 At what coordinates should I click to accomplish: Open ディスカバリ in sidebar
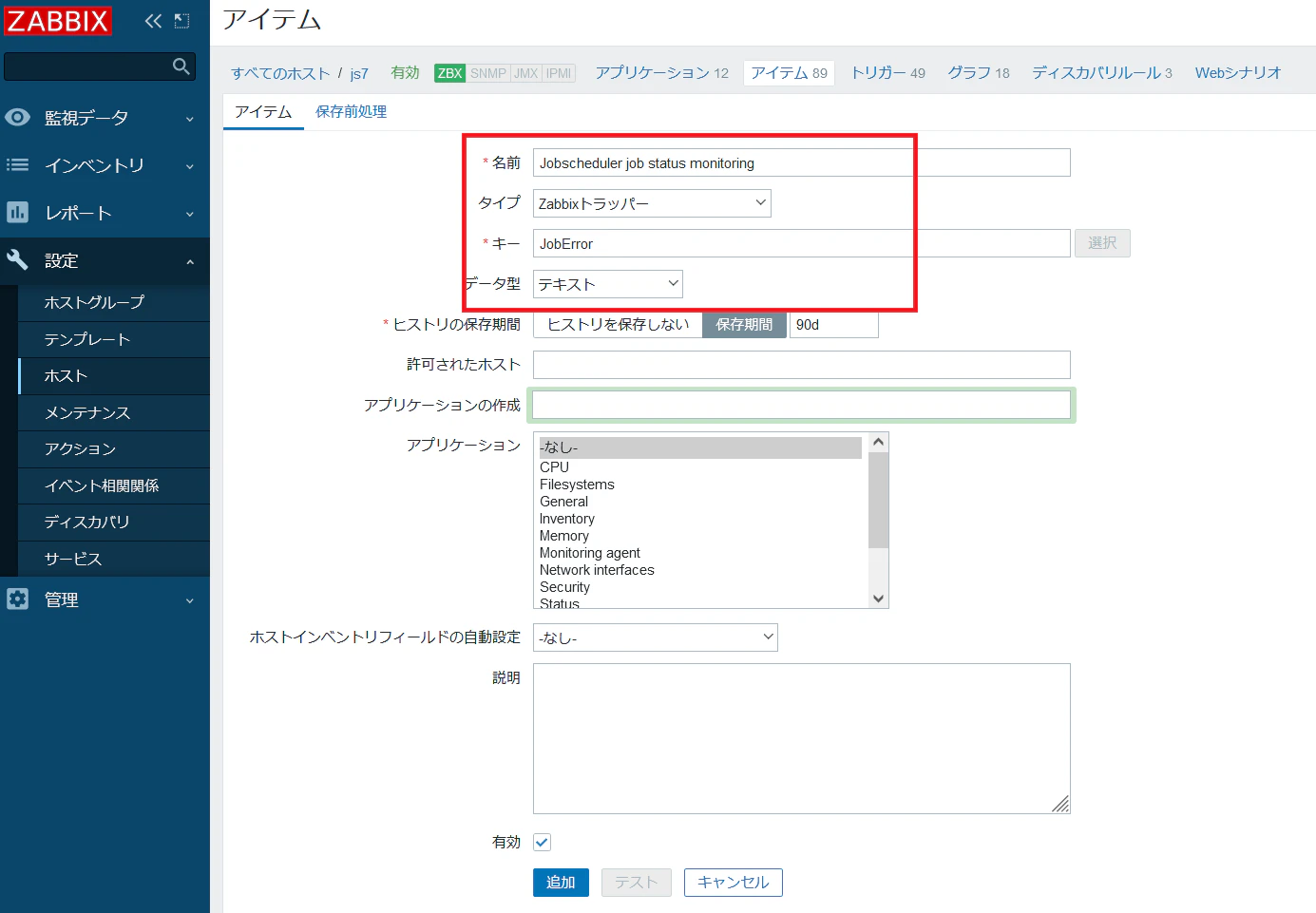(x=114, y=523)
